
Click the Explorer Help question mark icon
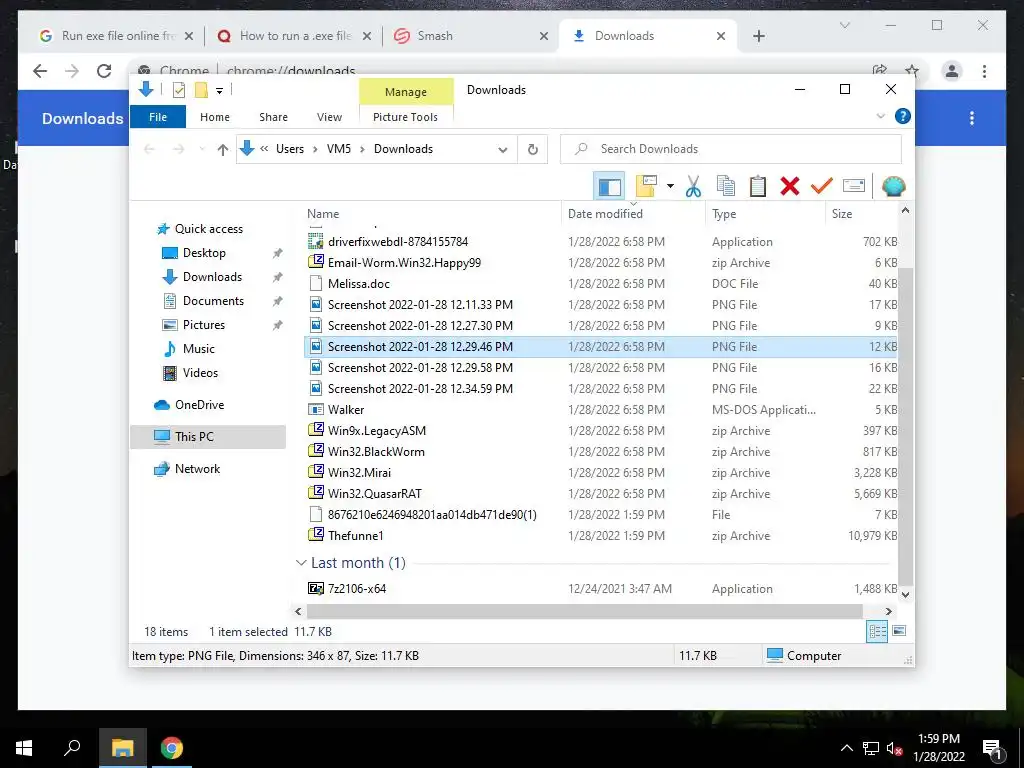(903, 116)
